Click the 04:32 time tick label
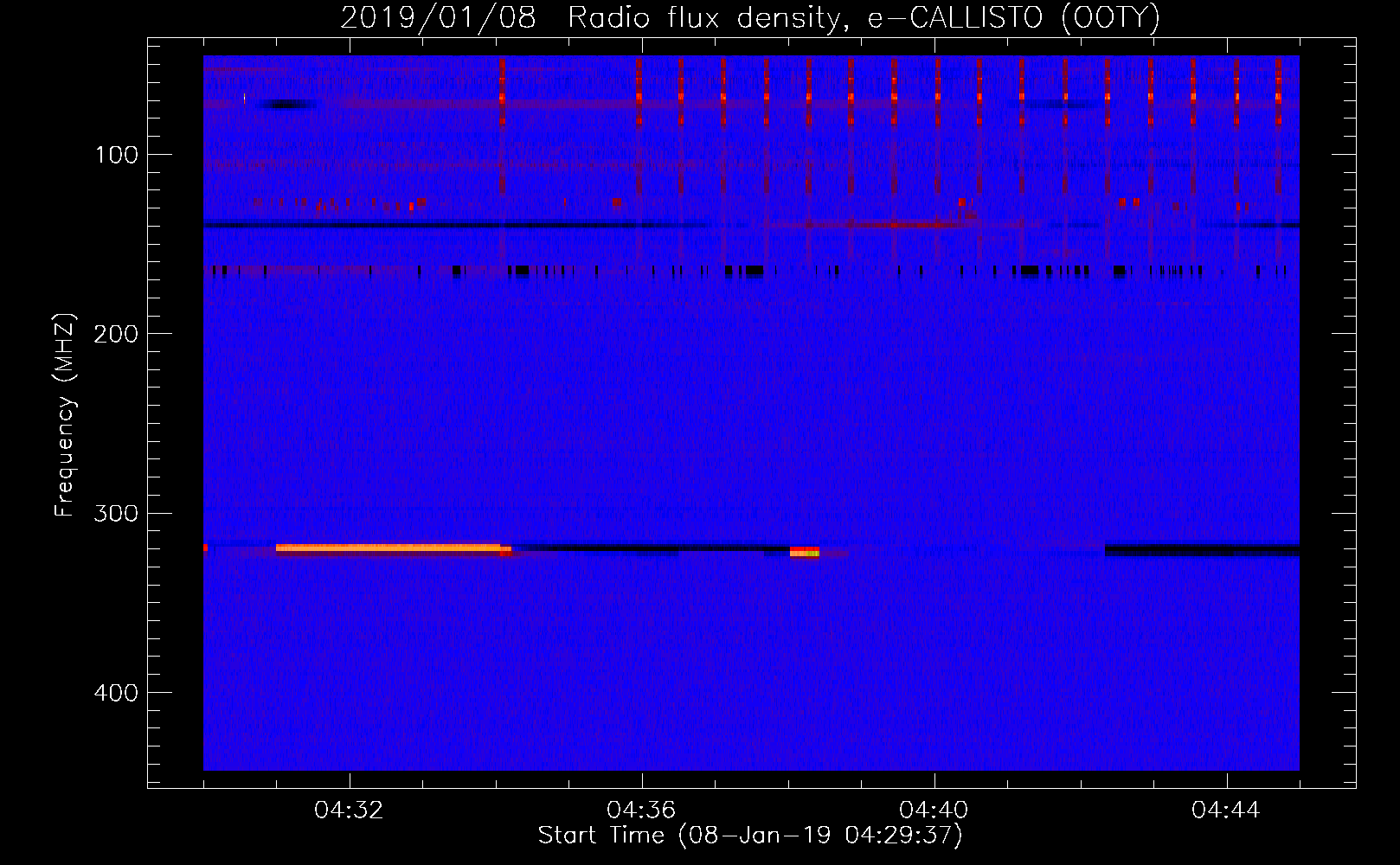This screenshot has height=865, width=1400. pyautogui.click(x=350, y=811)
